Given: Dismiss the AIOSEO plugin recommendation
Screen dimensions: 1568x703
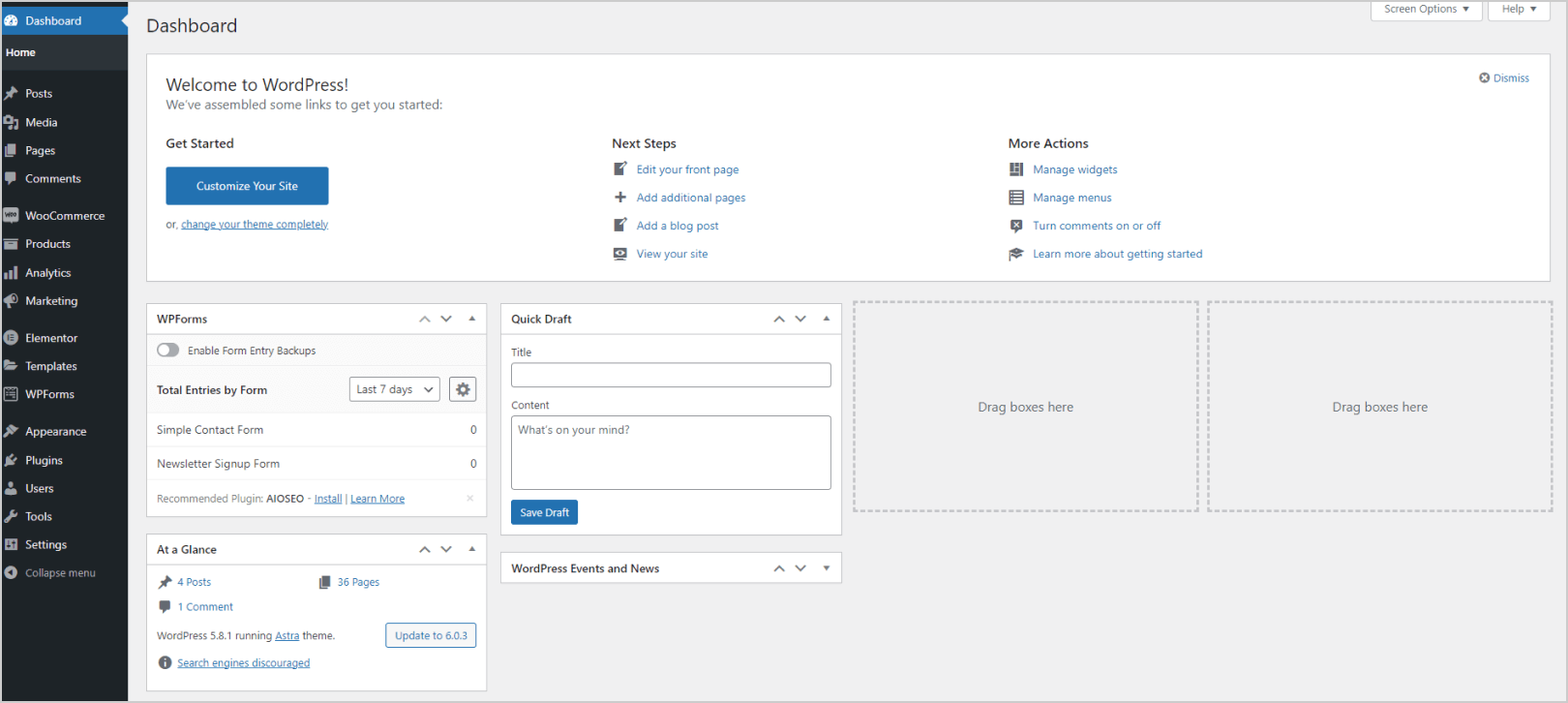Looking at the screenshot, I should click(x=470, y=499).
